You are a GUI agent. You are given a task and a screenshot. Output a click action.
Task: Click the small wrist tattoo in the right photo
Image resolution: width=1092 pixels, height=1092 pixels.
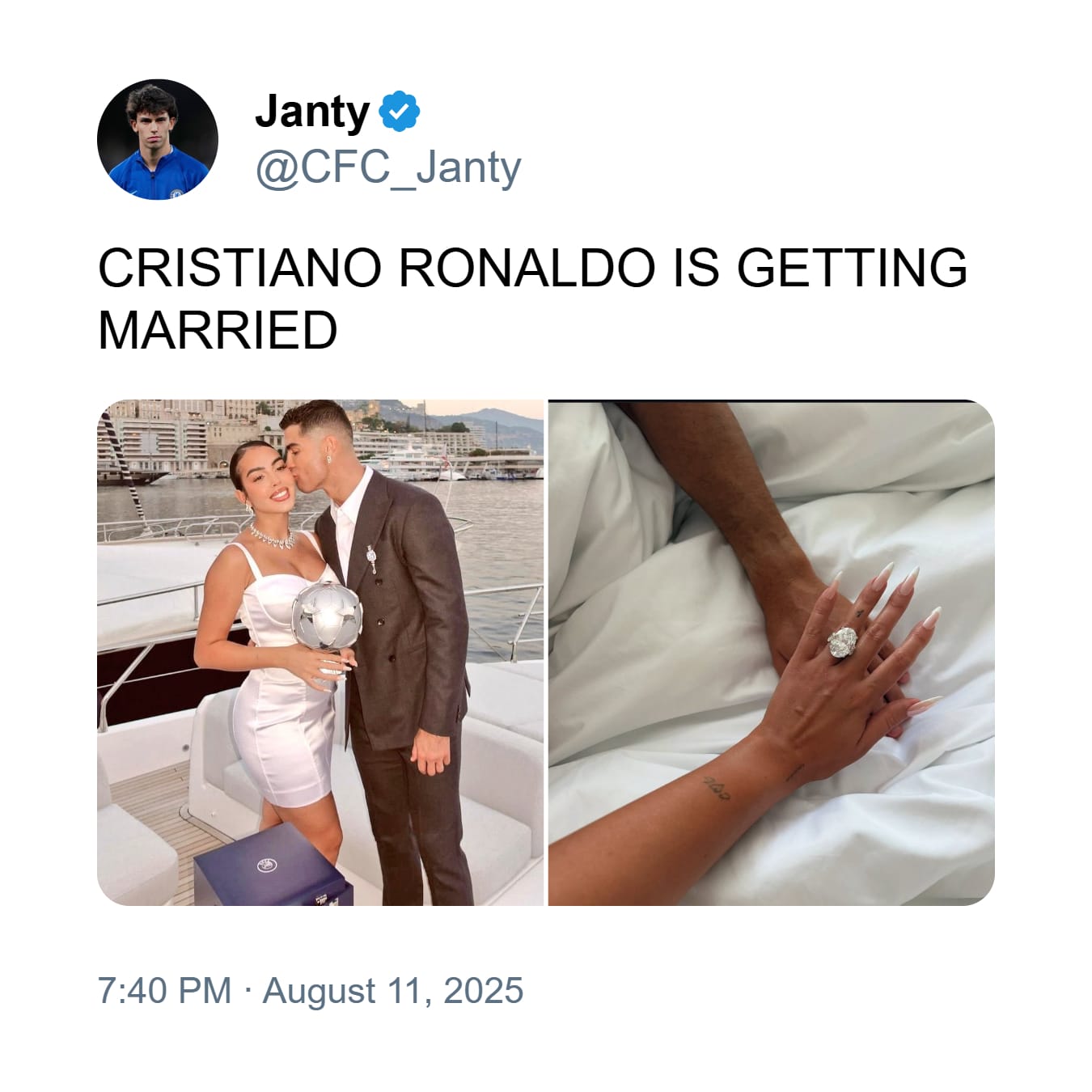click(717, 786)
